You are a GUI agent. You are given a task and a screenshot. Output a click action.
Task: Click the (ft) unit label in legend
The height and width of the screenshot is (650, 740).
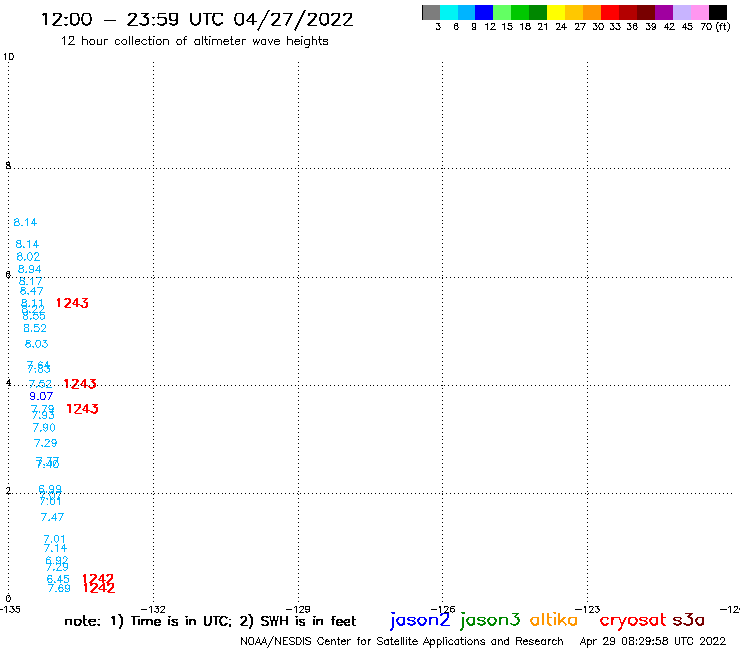[723, 26]
